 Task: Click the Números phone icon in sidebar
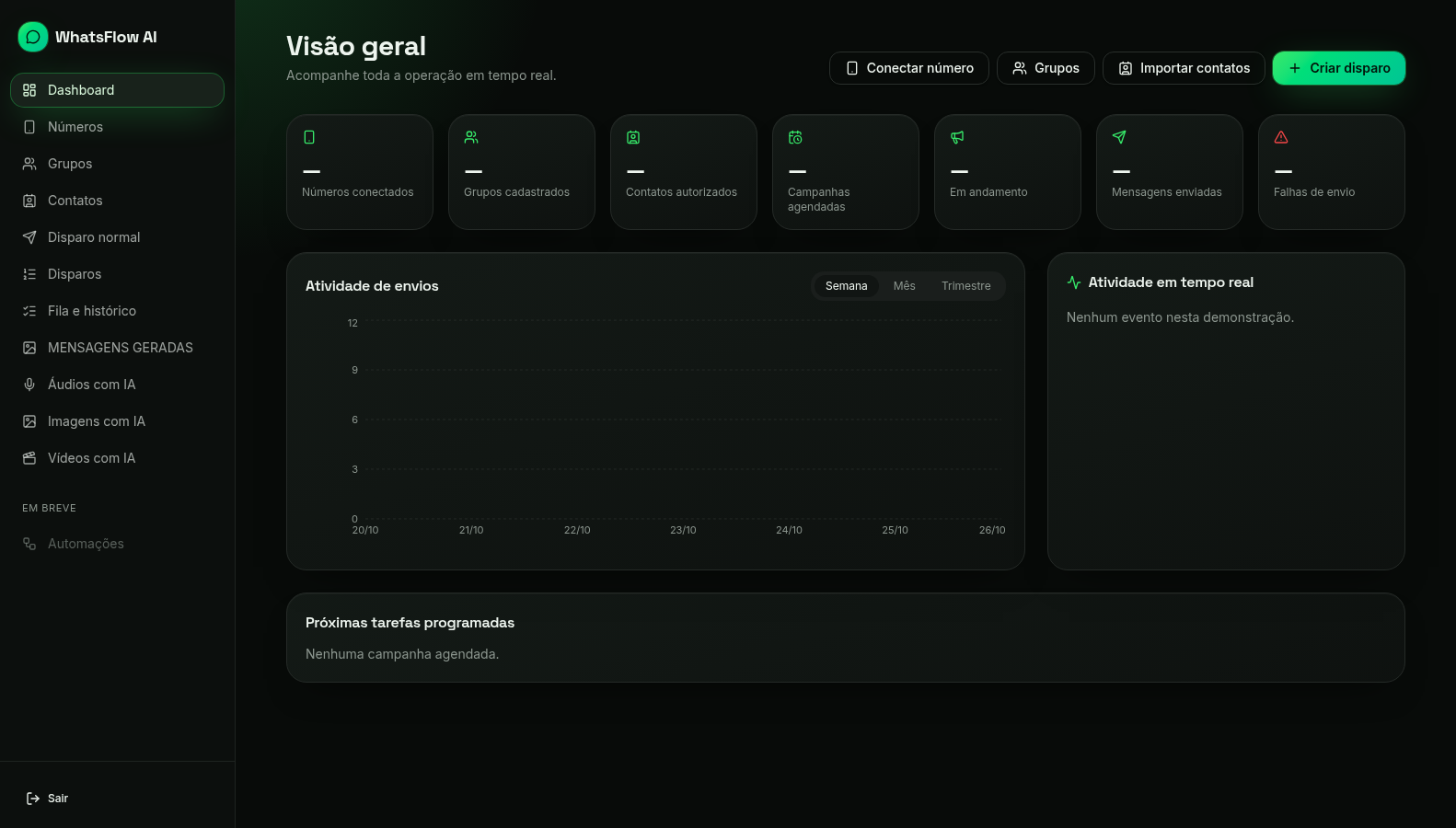(29, 127)
